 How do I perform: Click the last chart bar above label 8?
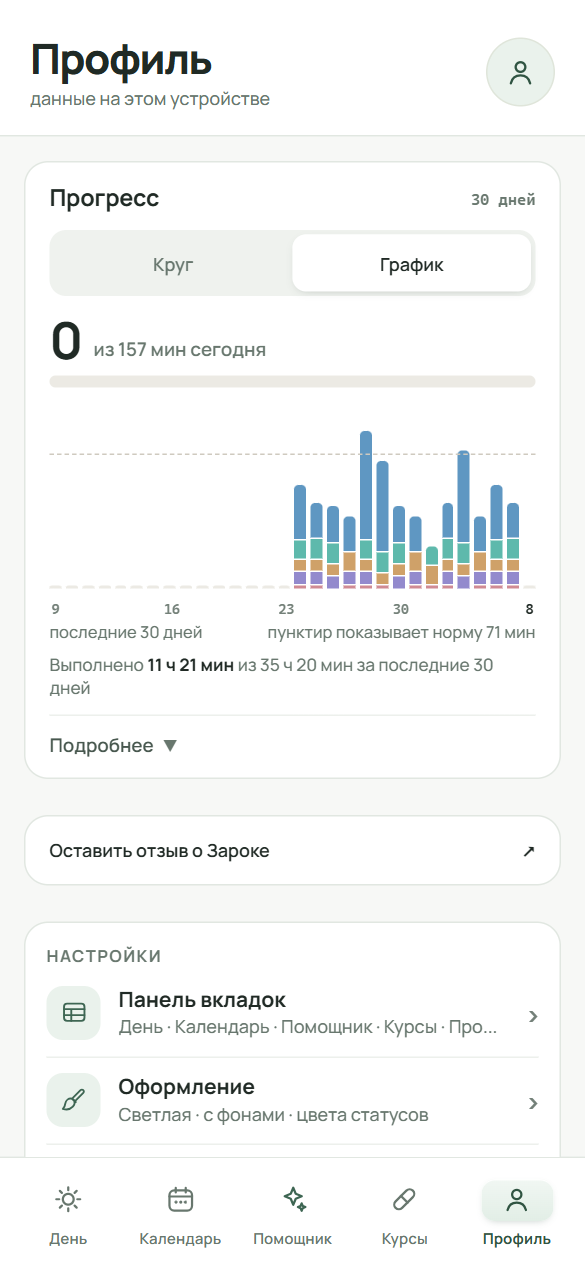513,545
